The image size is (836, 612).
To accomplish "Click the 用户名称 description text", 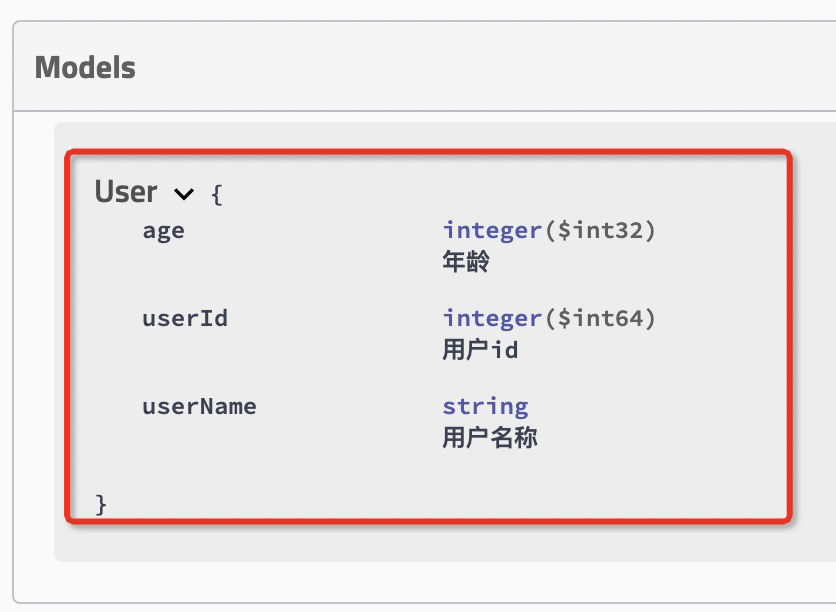I will tap(490, 439).
